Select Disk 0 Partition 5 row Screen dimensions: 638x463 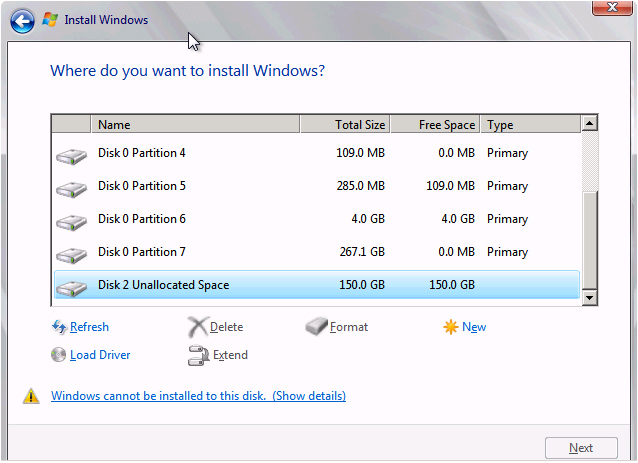coord(317,186)
